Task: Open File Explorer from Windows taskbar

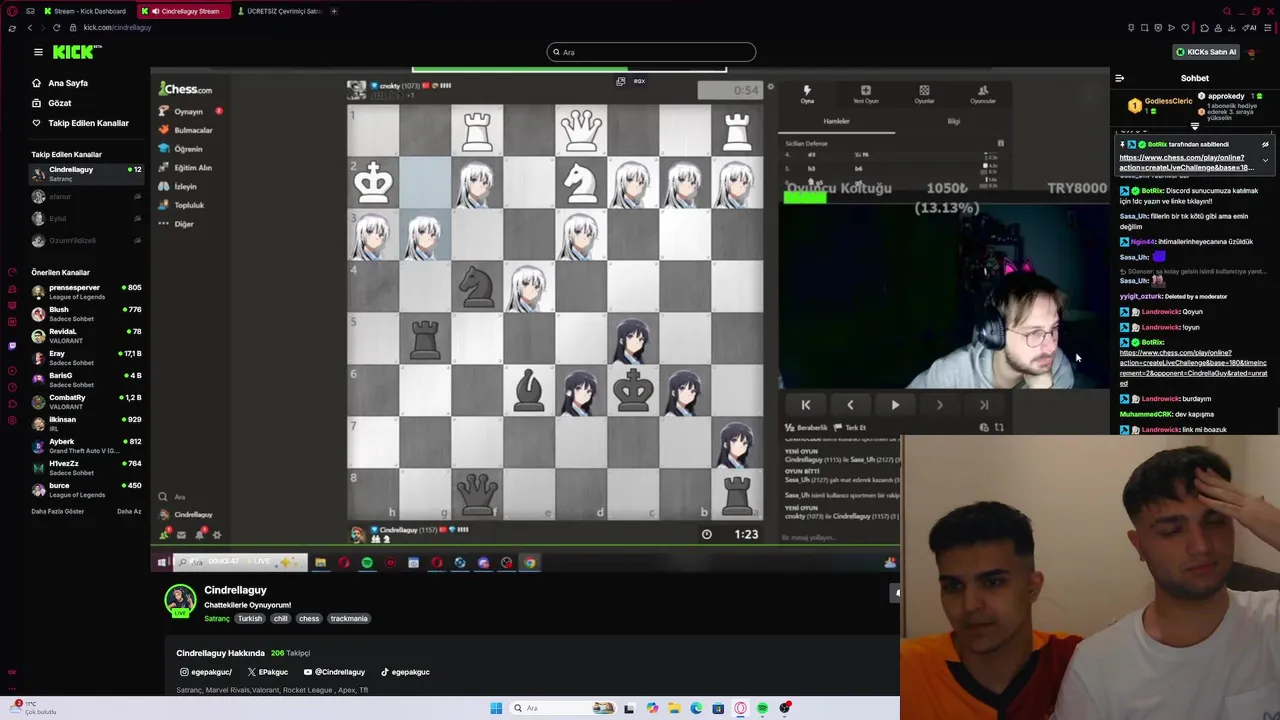Action: tap(674, 708)
